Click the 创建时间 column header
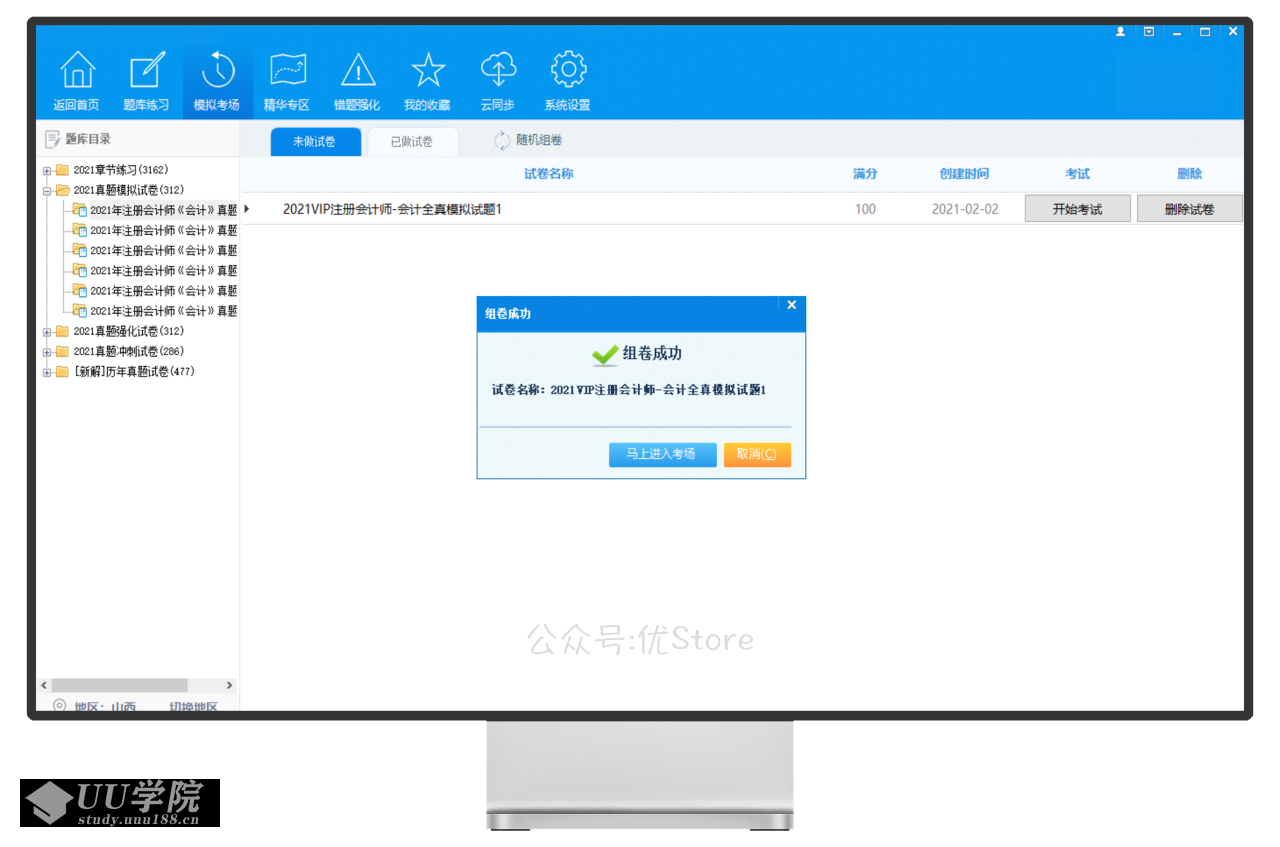Viewport: 1280px width, 847px height. pos(965,174)
